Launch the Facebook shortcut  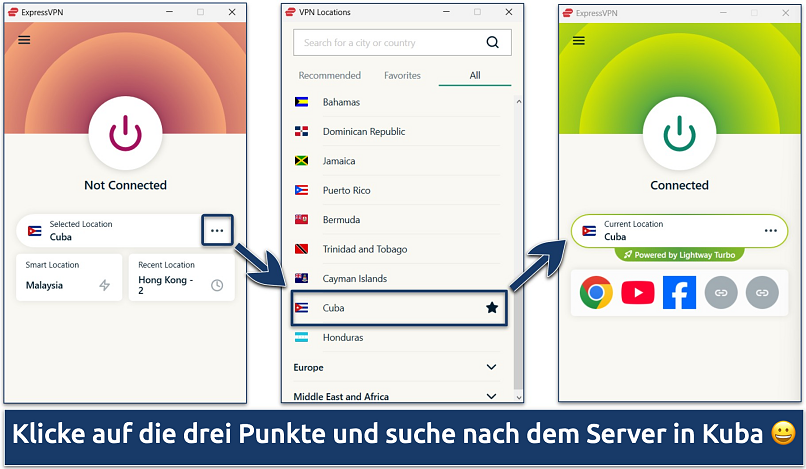click(679, 293)
